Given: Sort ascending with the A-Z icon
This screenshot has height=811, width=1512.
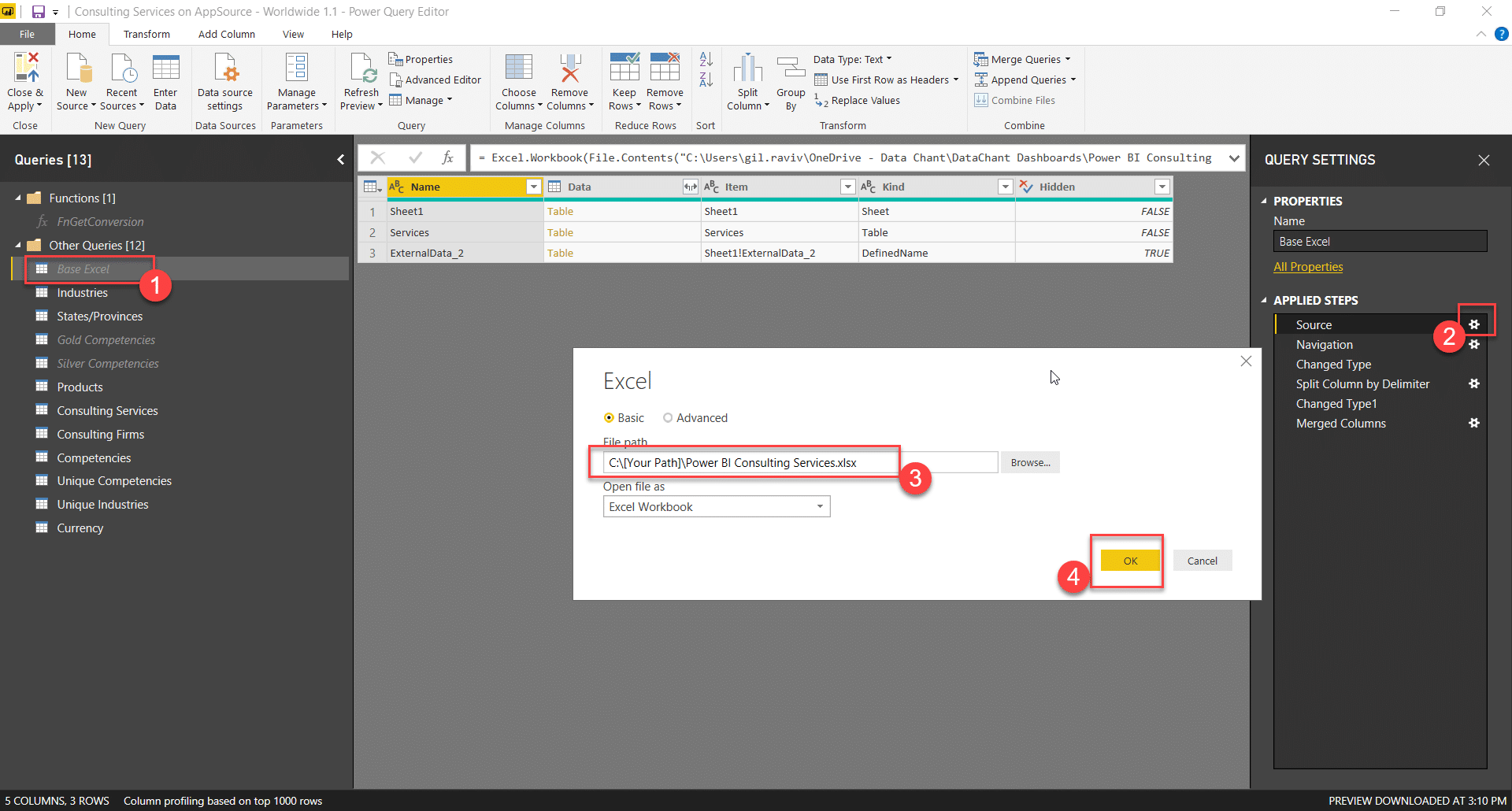Looking at the screenshot, I should tap(706, 60).
